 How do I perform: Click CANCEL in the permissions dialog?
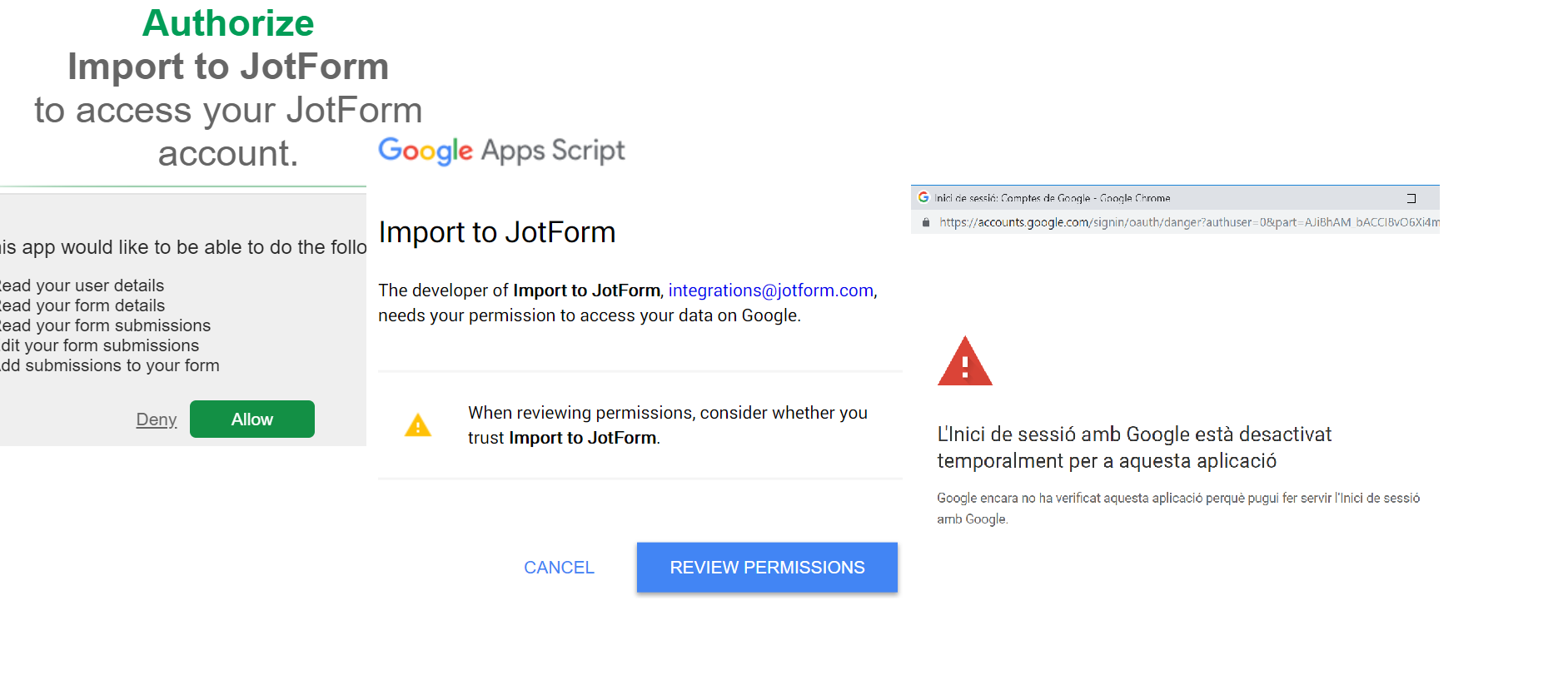click(x=559, y=568)
